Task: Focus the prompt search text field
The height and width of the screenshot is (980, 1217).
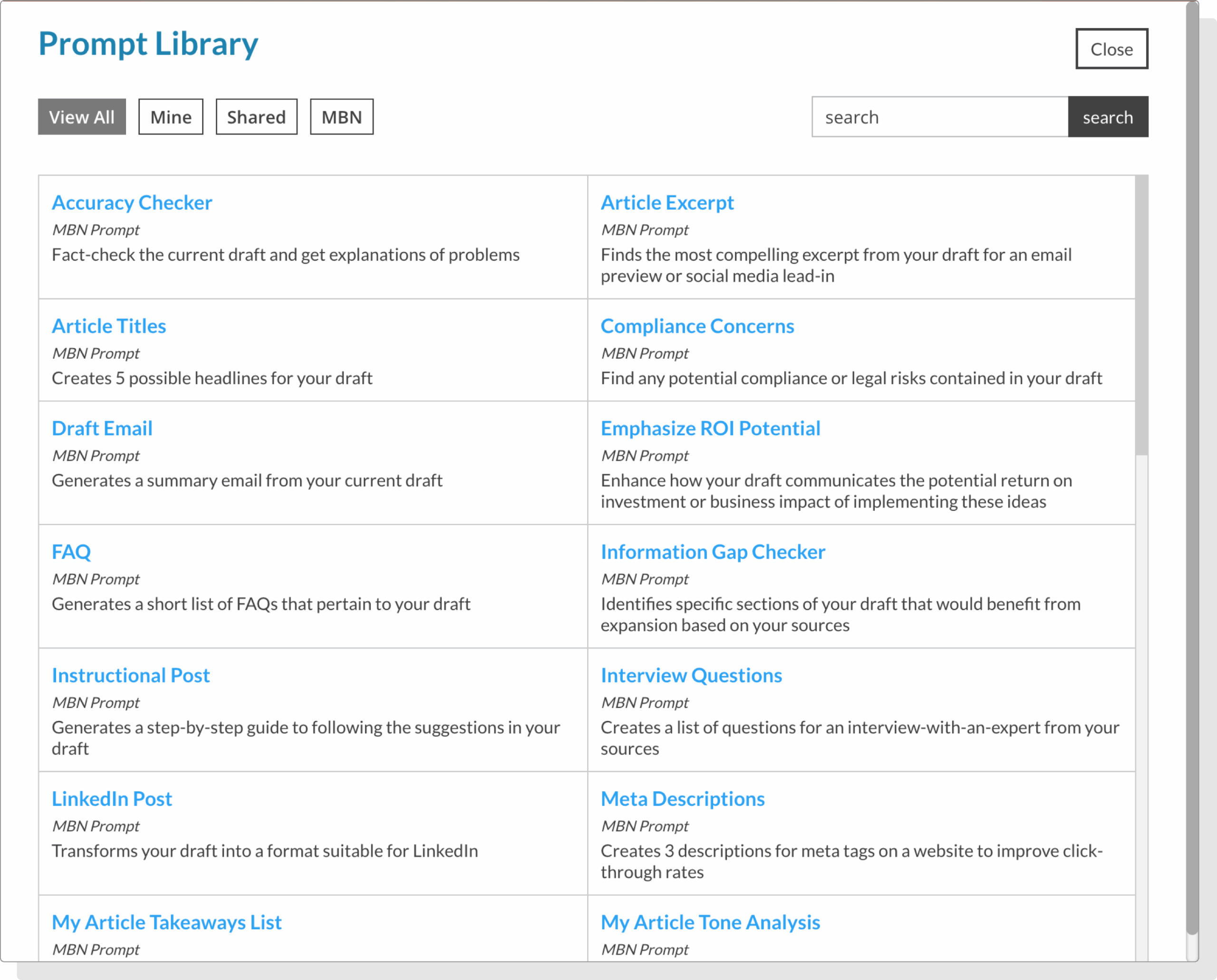Action: 939,117
